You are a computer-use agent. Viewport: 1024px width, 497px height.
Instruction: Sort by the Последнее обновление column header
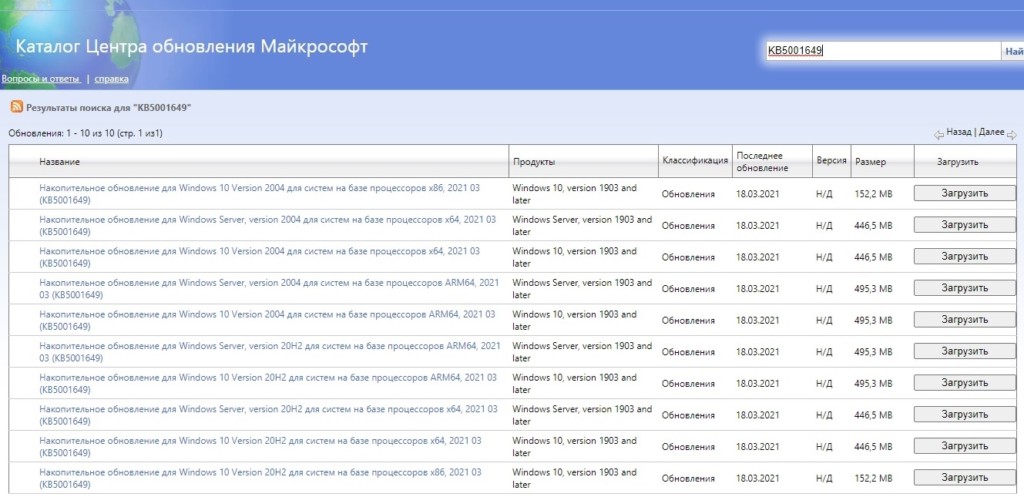coord(762,161)
